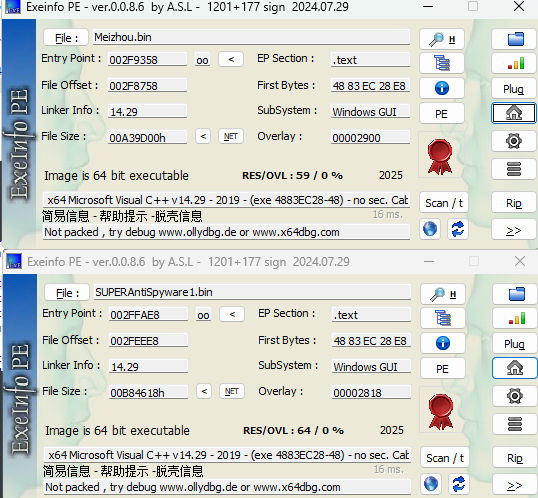This screenshot has width=538, height=498.
Task: Click the oo button next to Entry Point 002FFAE8
Action: click(203, 315)
